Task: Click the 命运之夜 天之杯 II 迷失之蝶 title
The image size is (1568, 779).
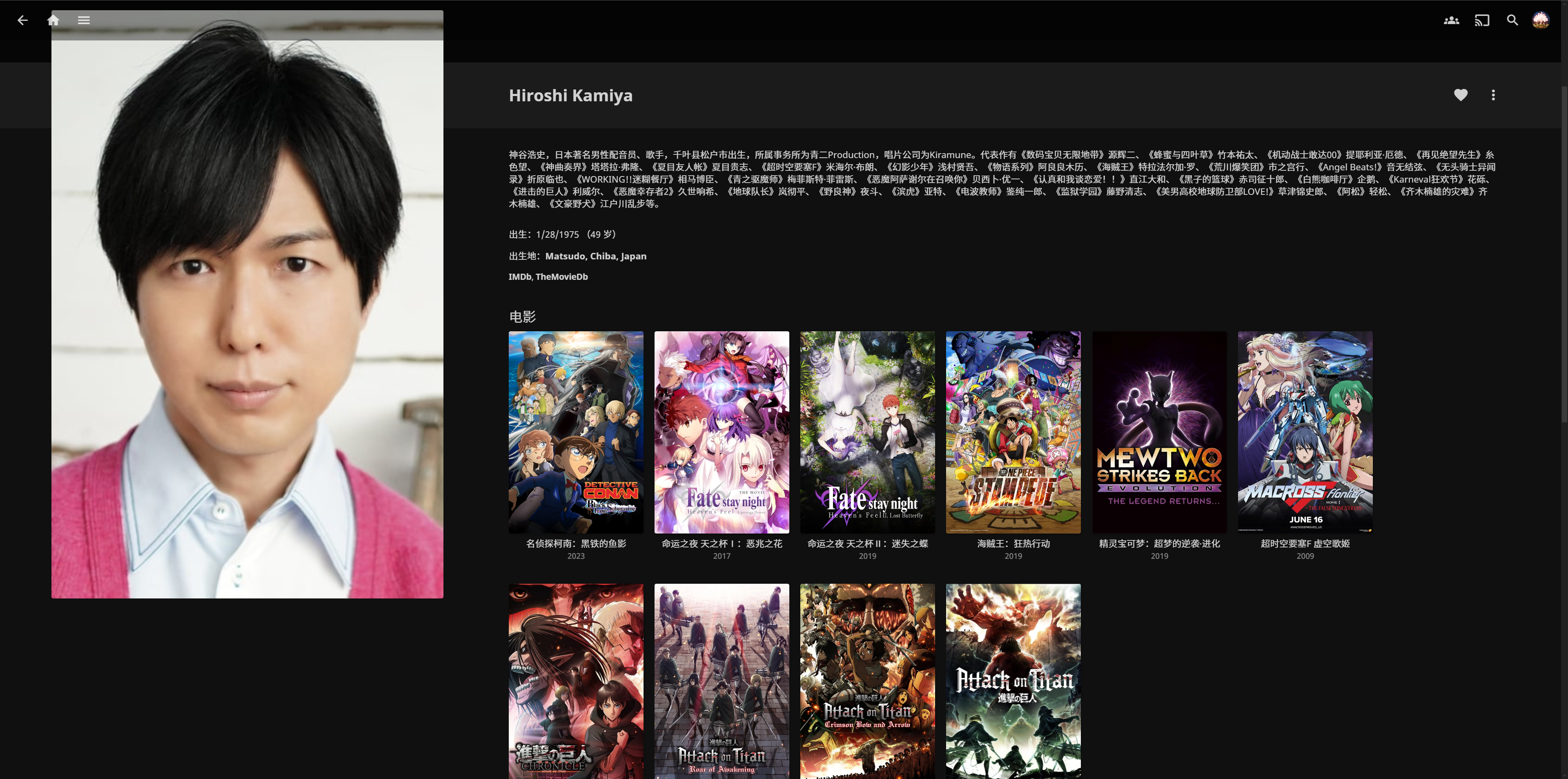Action: click(x=867, y=543)
